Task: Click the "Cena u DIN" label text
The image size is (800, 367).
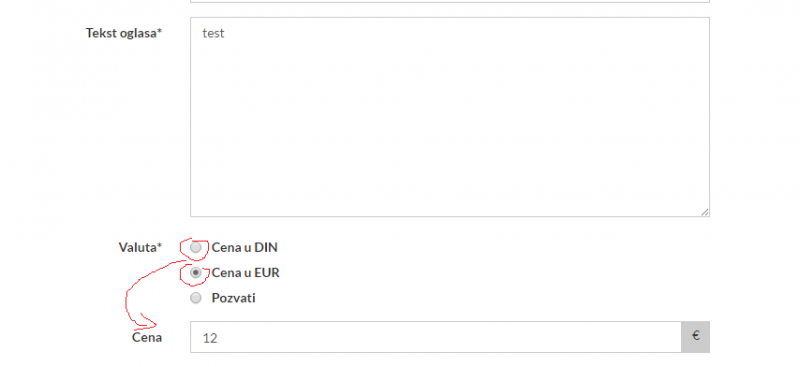Action: 244,248
